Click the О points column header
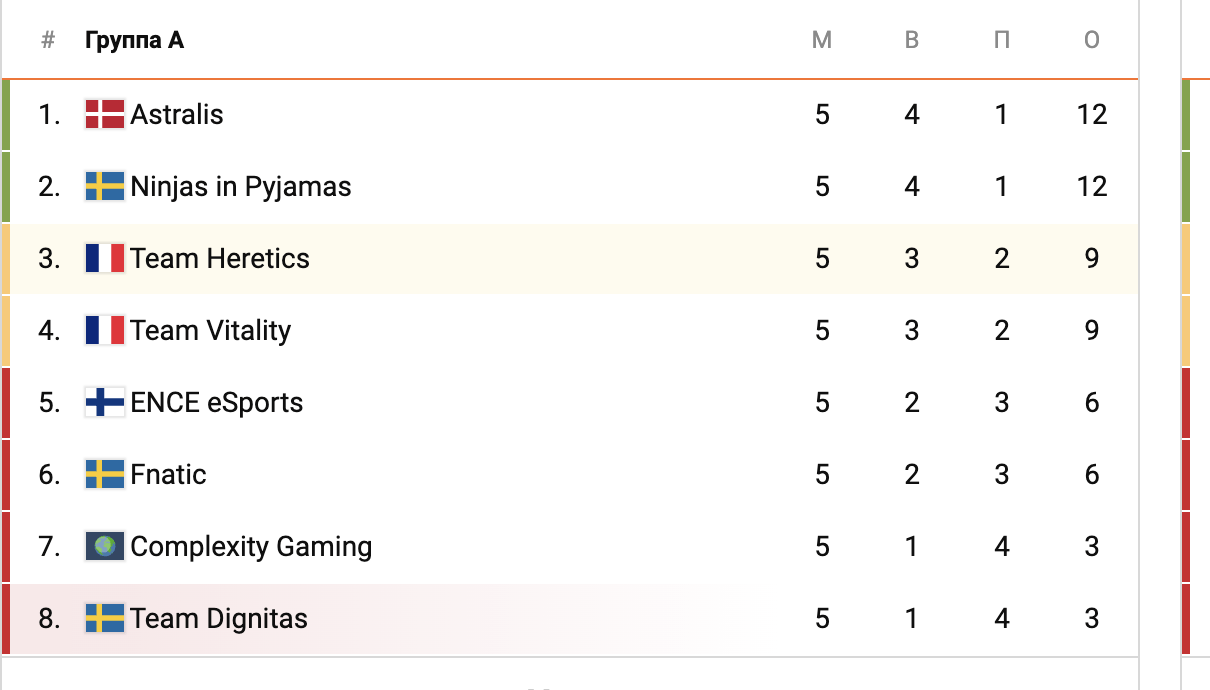Viewport: 1210px width, 690px height. tap(1092, 40)
